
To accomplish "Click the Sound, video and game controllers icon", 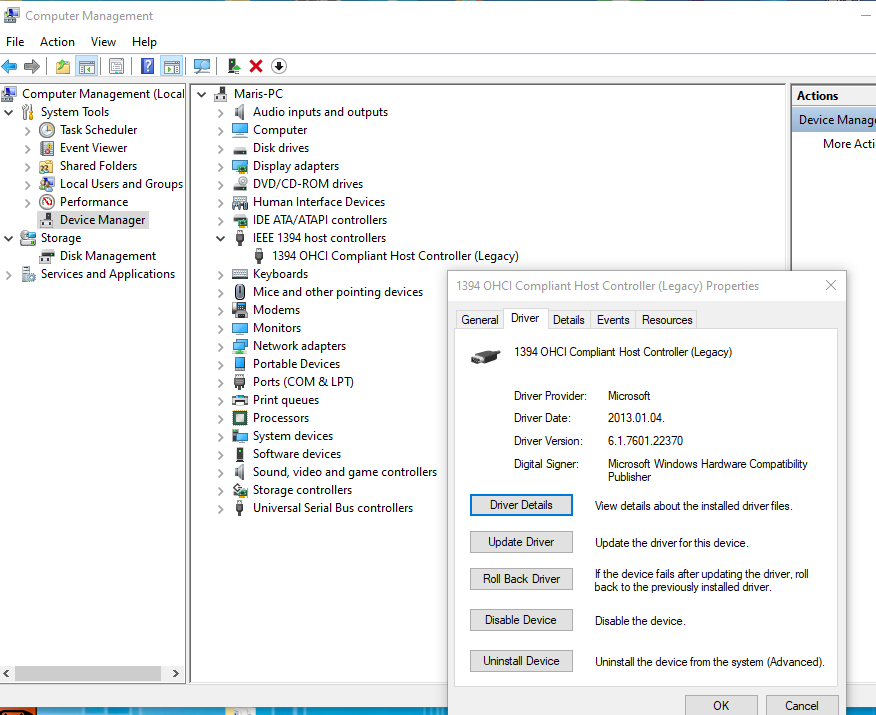I will [240, 472].
